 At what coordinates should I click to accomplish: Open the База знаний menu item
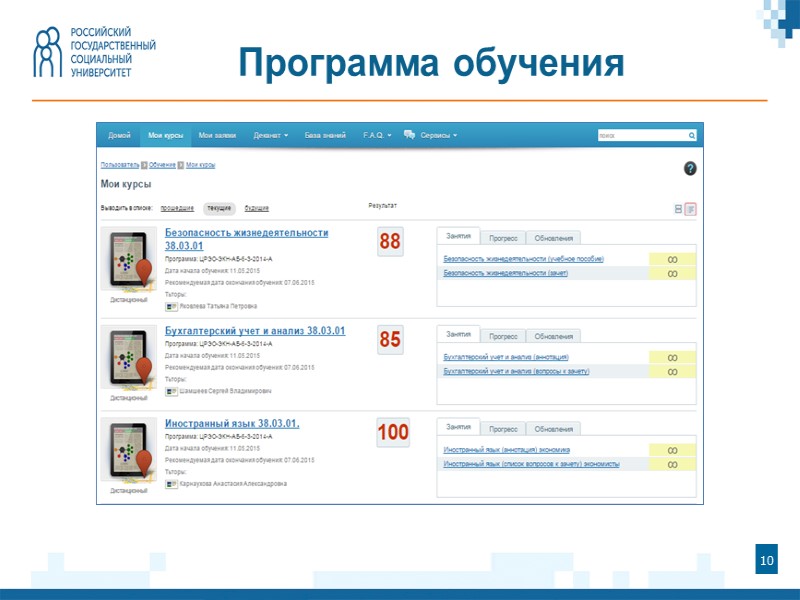point(325,135)
